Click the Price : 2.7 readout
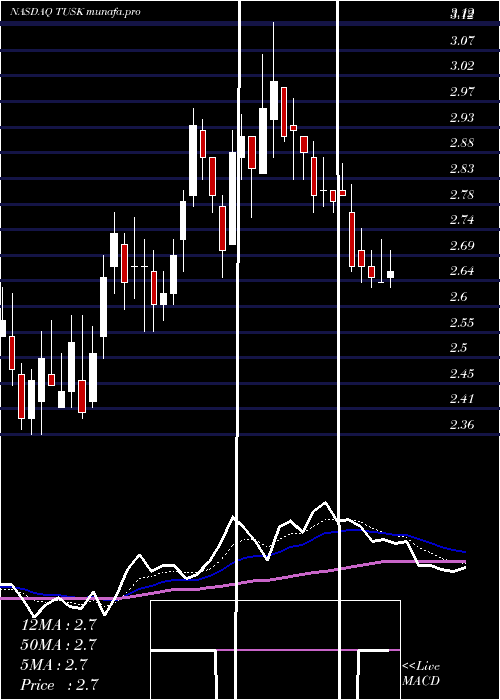500x700 pixels. [x=60, y=685]
